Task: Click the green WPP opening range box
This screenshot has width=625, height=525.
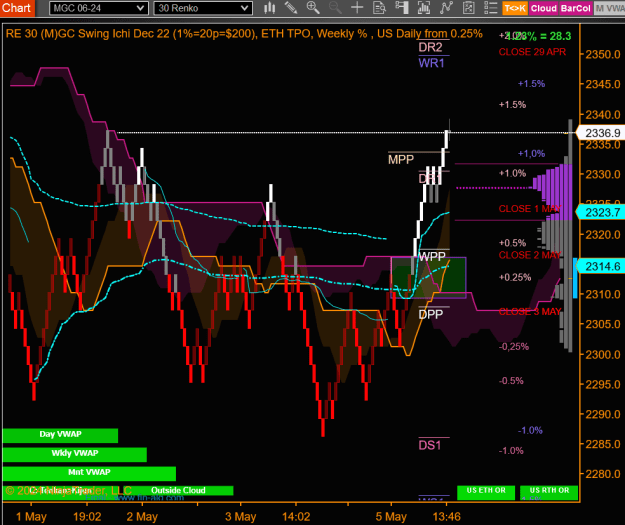Action: point(428,277)
